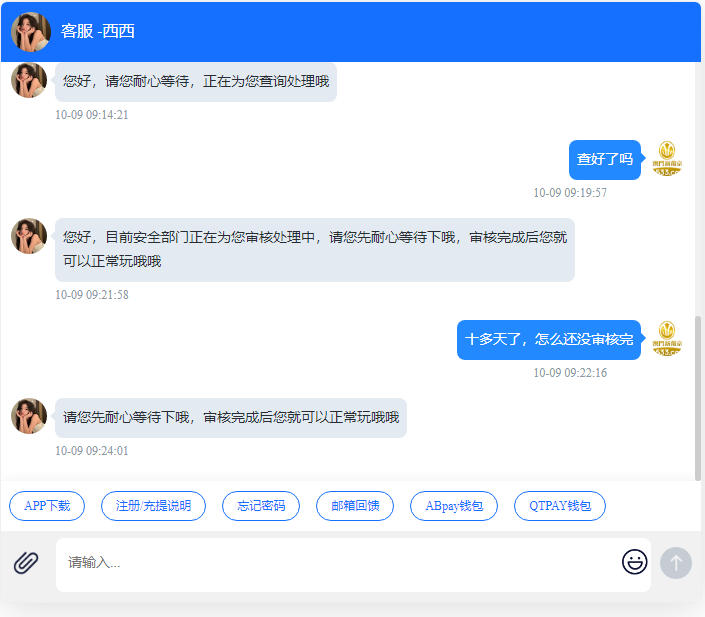705x617 pixels.
Task: Select the QTPAY钱包 option
Action: [560, 506]
